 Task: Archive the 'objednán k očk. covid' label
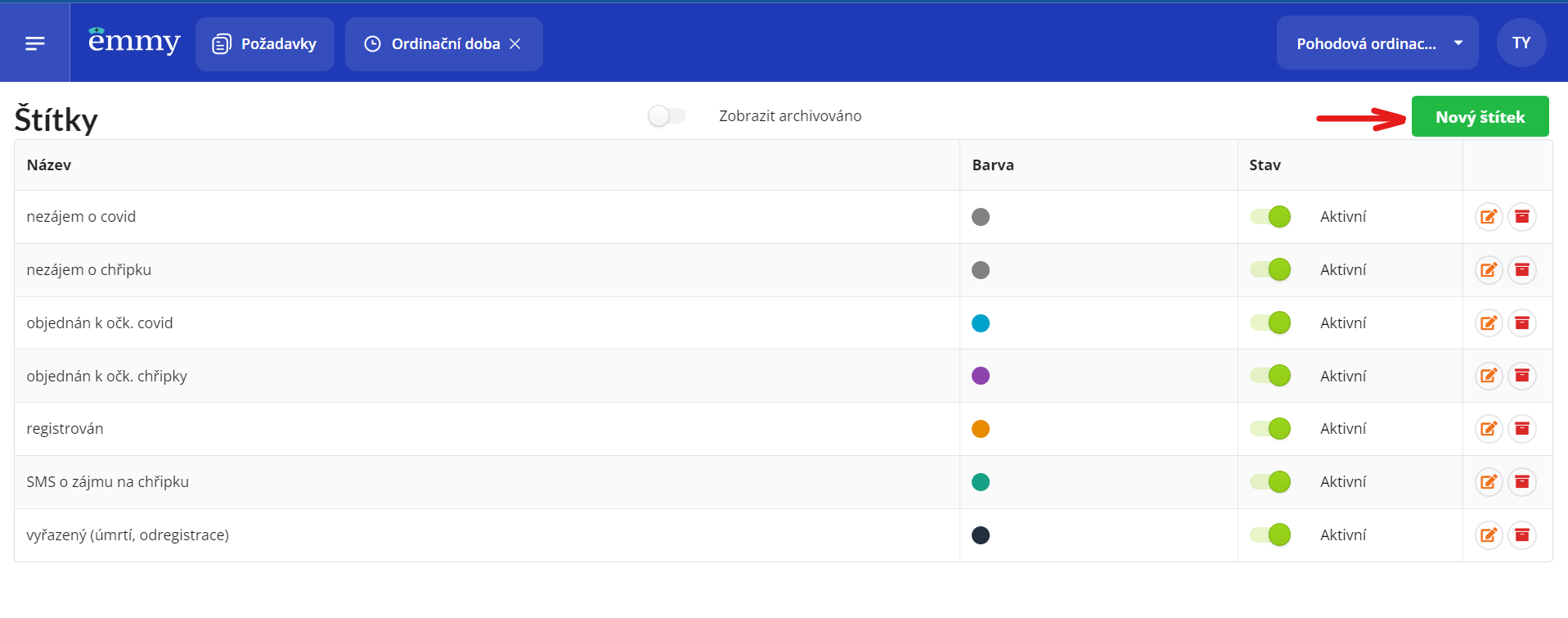pyautogui.click(x=1522, y=323)
